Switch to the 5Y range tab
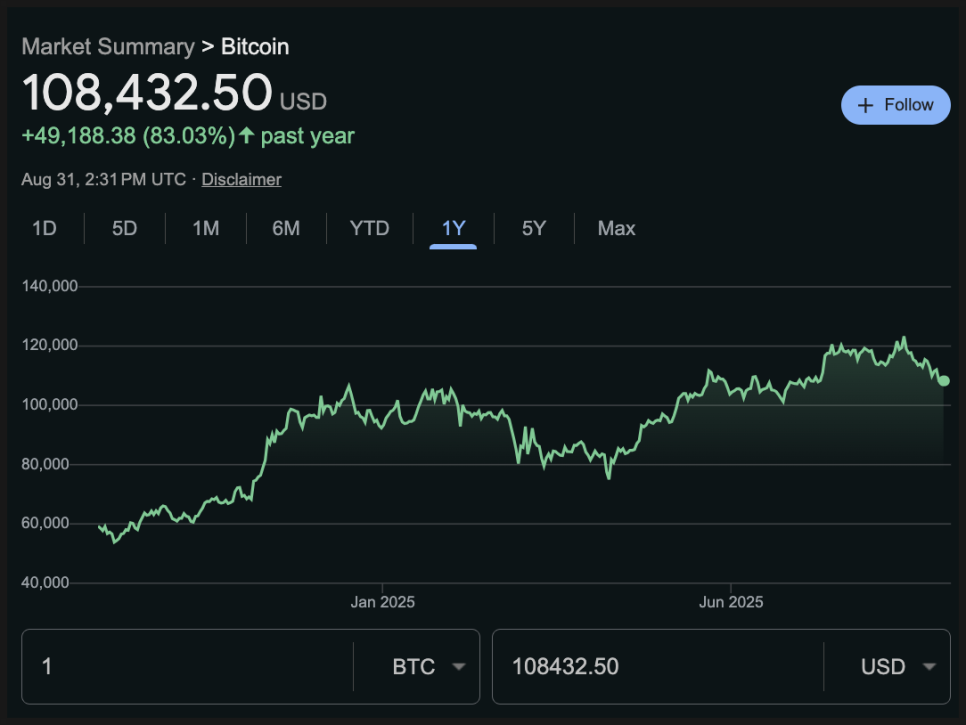The height and width of the screenshot is (725, 966). coord(534,229)
